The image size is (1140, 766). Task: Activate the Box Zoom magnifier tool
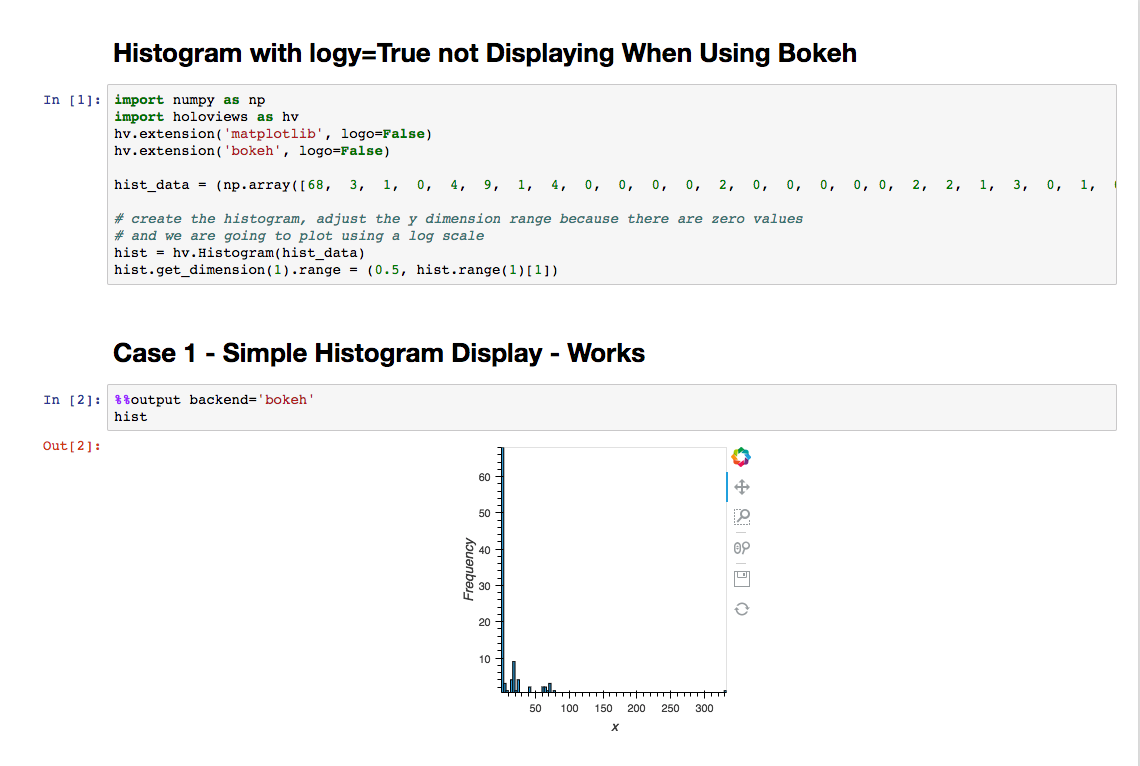741,517
